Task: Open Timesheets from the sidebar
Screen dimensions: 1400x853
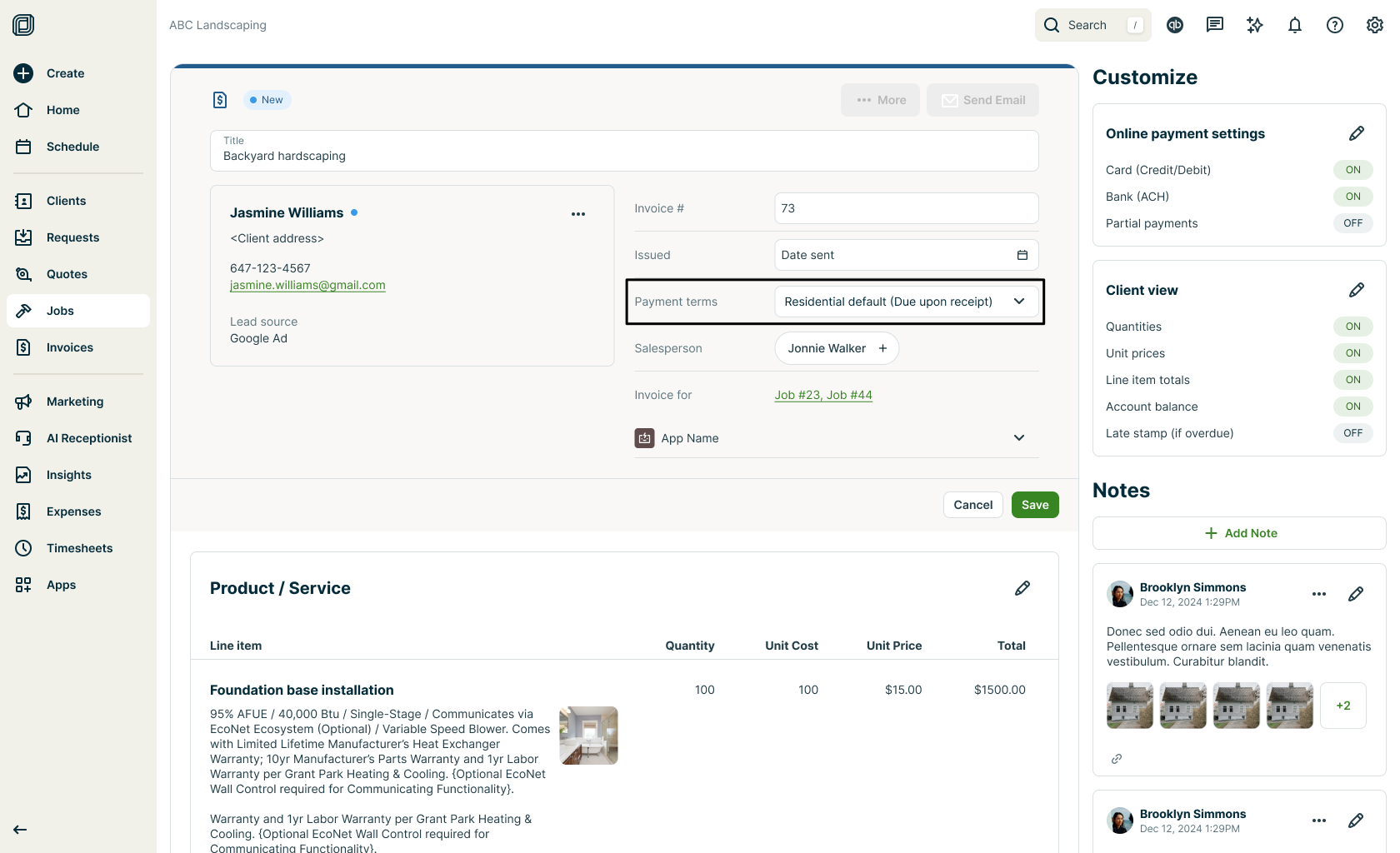Action: (79, 548)
